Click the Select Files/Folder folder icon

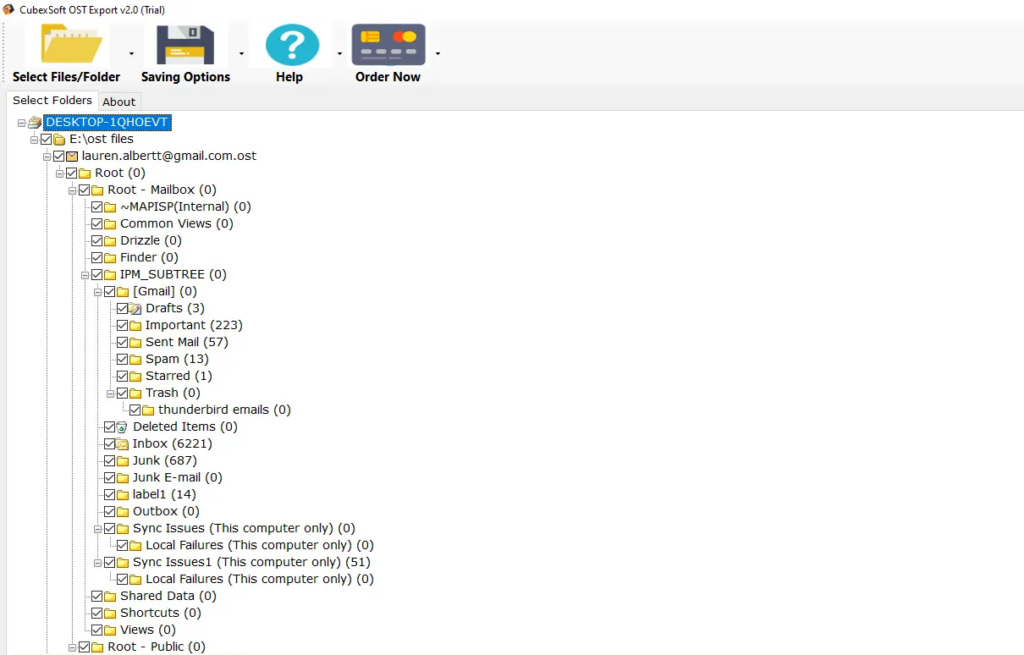(71, 44)
